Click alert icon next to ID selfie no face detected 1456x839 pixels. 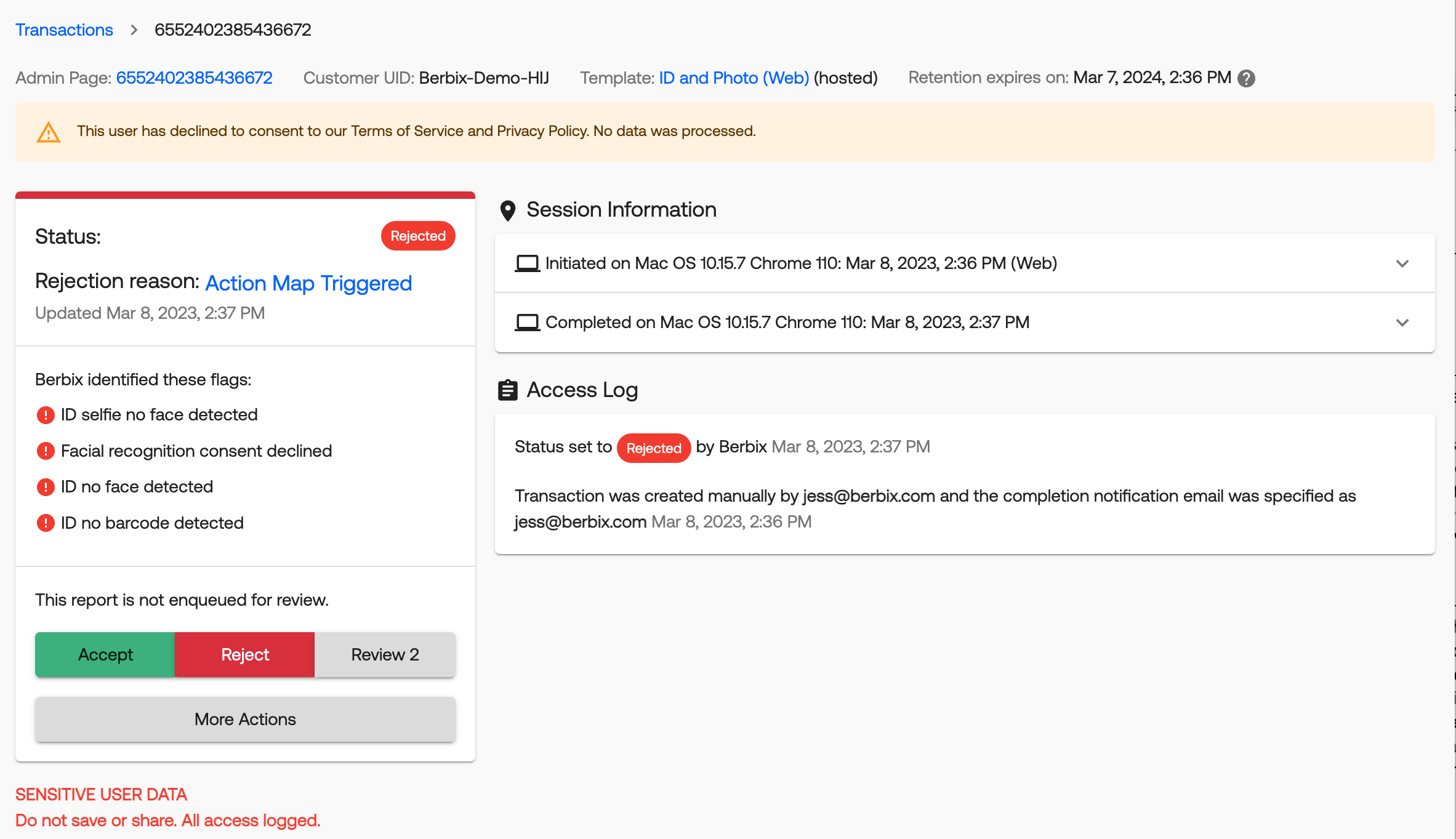(46, 415)
